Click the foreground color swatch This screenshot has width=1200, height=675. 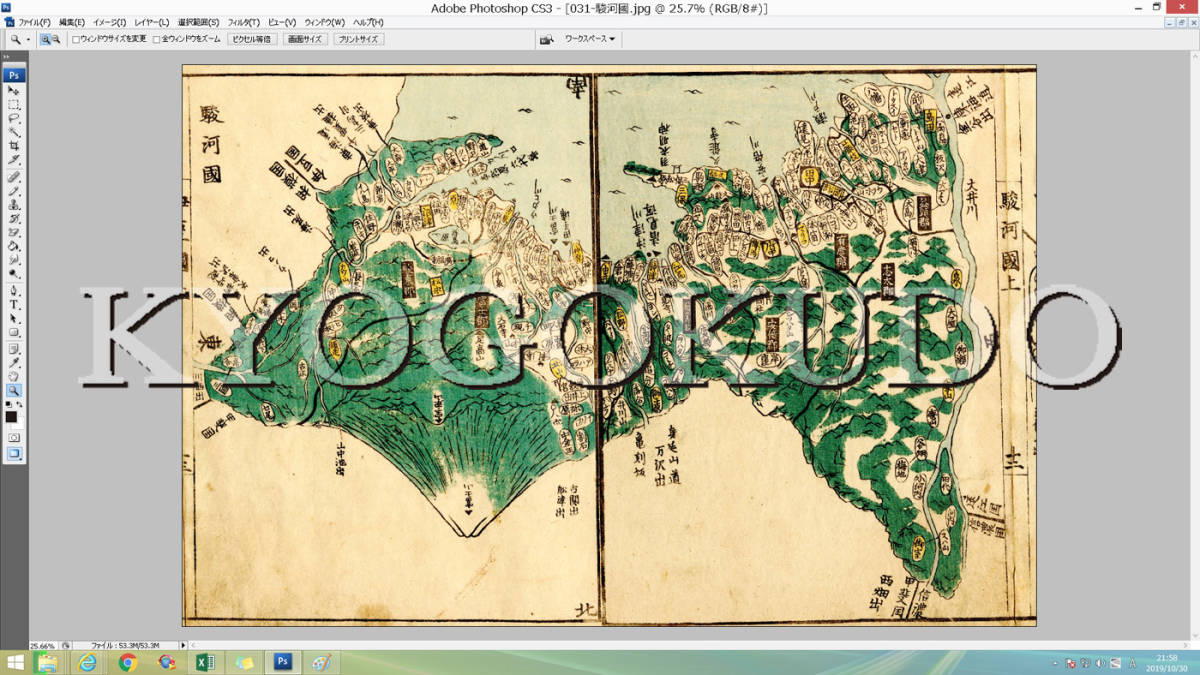[x=11, y=417]
